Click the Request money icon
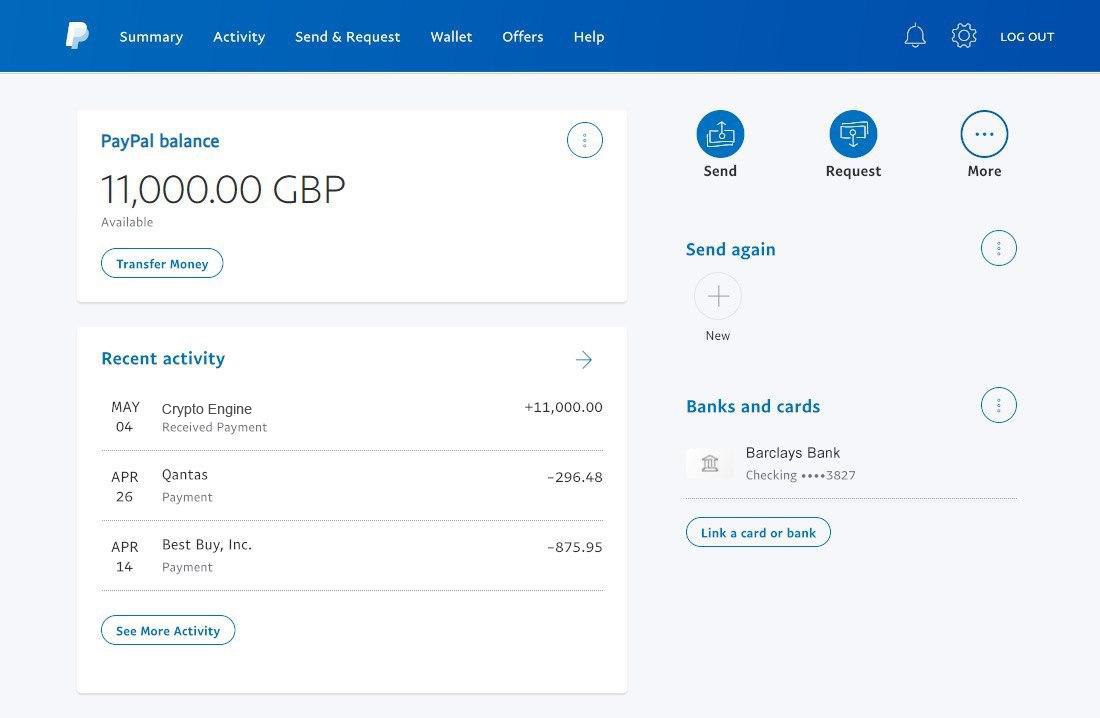The width and height of the screenshot is (1100, 718). coord(853,134)
